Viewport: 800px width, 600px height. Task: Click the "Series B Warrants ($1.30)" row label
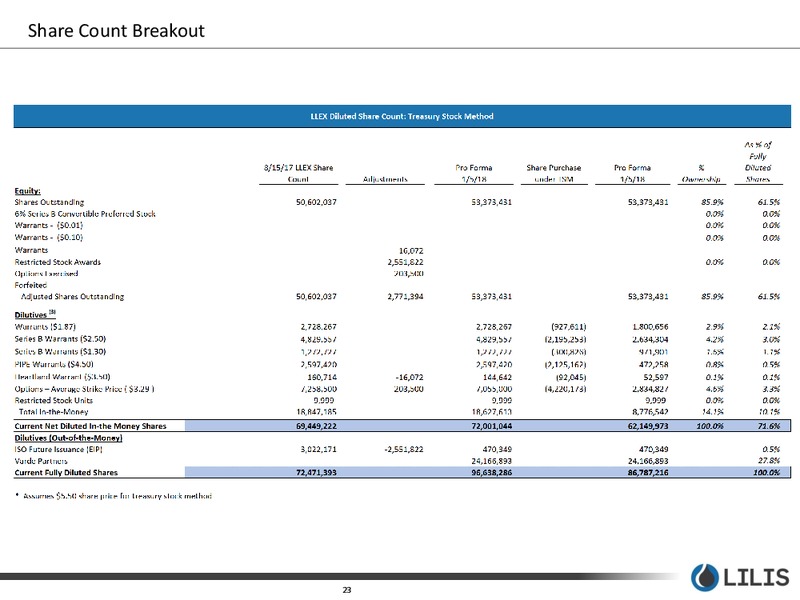click(x=60, y=352)
